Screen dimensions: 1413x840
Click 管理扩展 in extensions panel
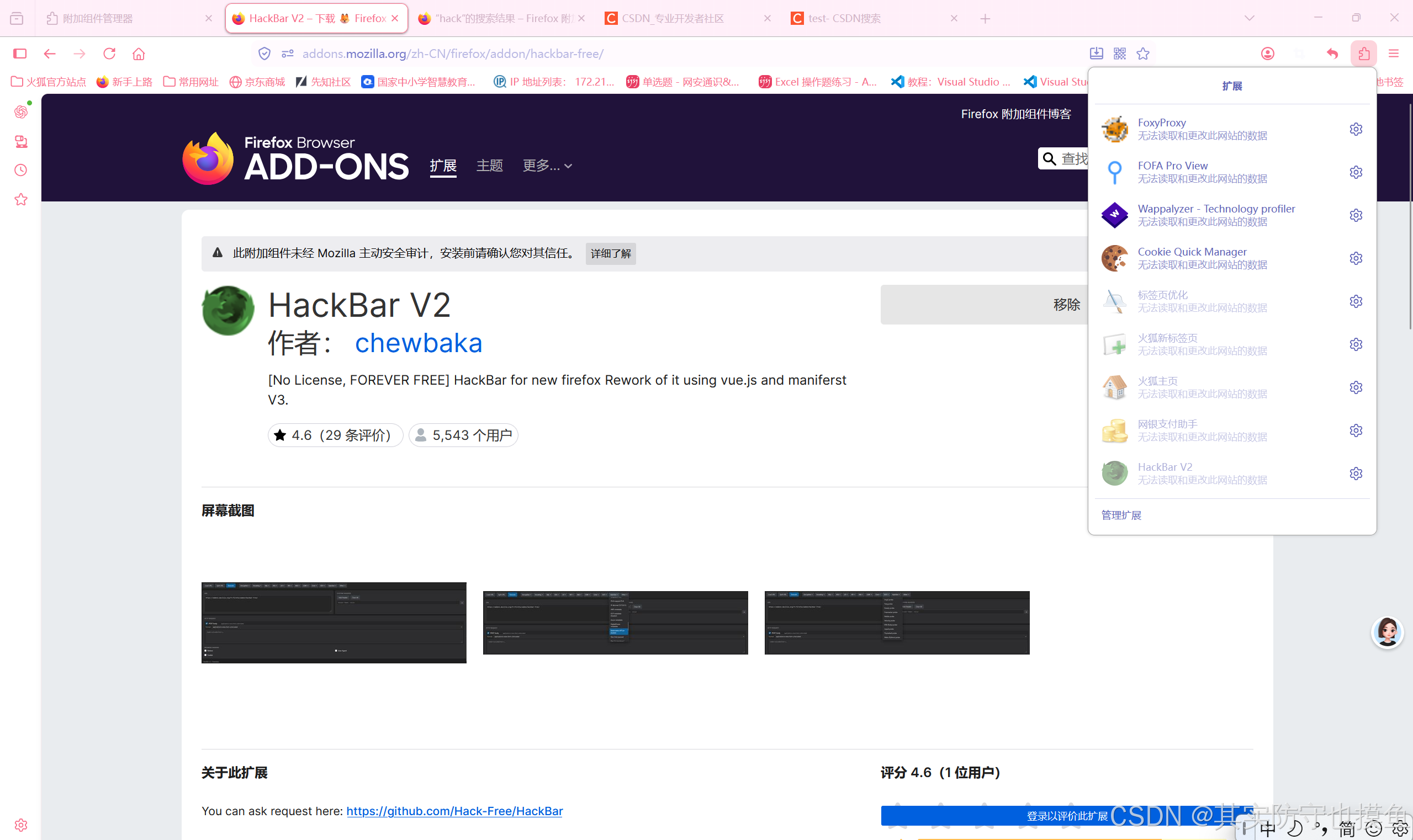point(1121,515)
